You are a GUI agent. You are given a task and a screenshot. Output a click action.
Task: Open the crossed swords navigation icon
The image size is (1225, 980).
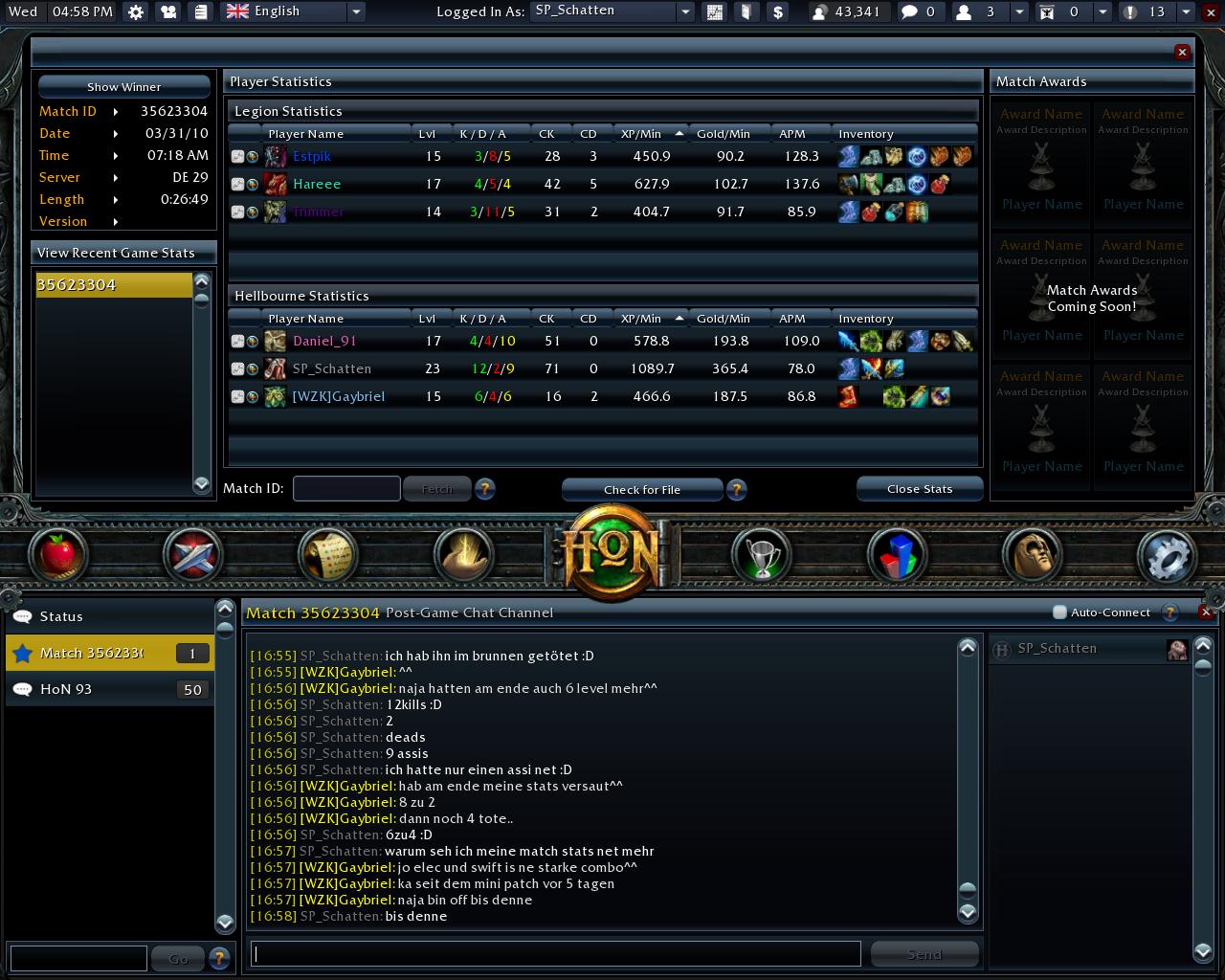point(192,555)
